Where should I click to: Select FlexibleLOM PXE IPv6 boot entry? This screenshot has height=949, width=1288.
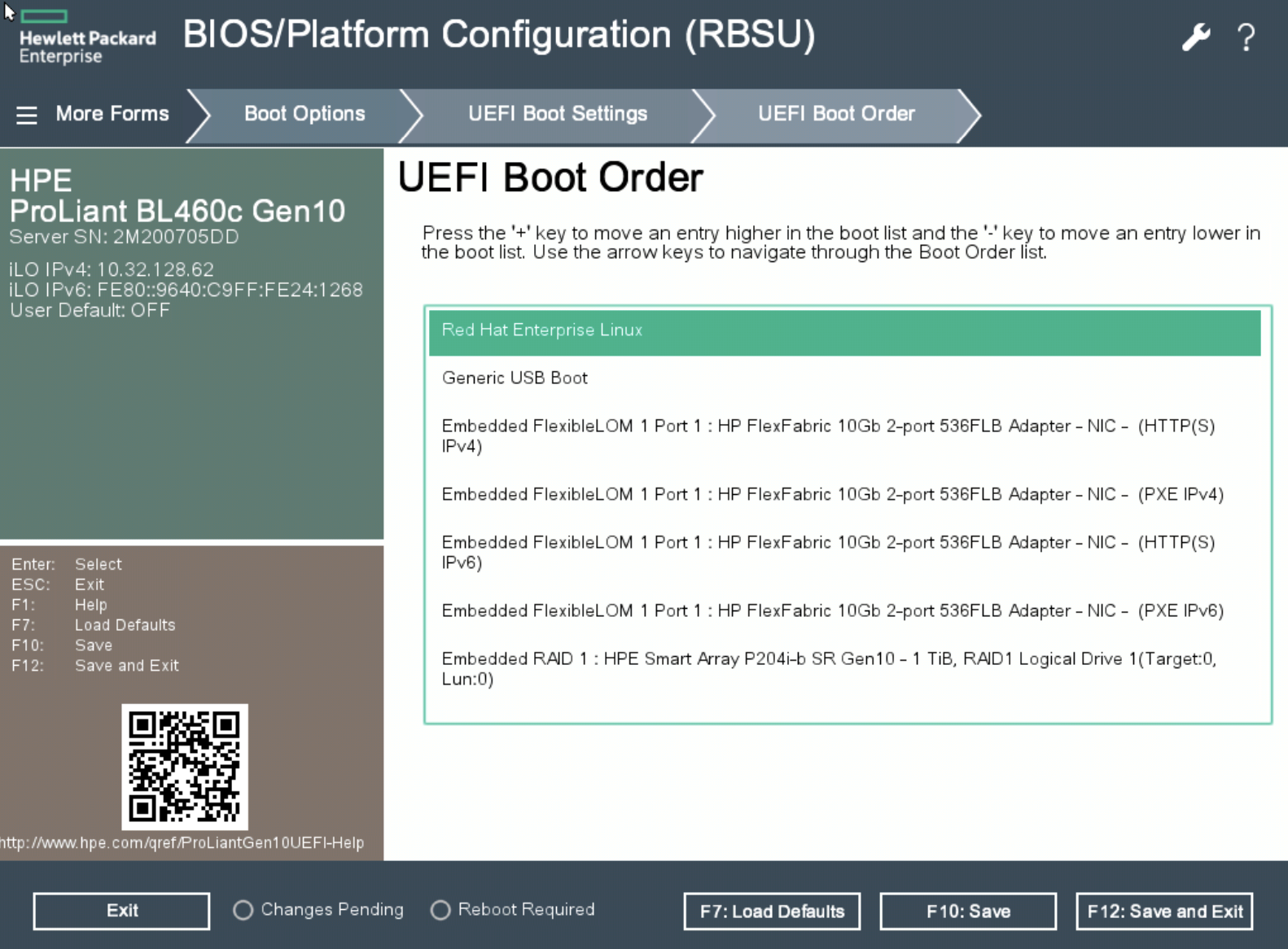point(845,611)
